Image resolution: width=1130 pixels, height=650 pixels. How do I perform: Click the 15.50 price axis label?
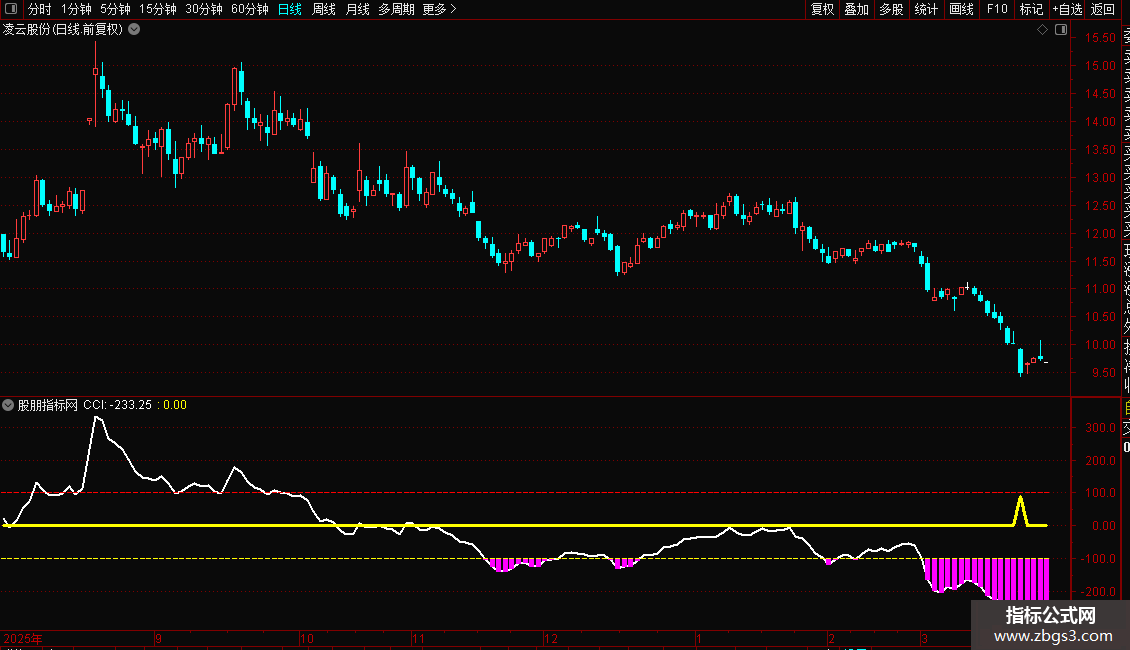(x=1100, y=38)
